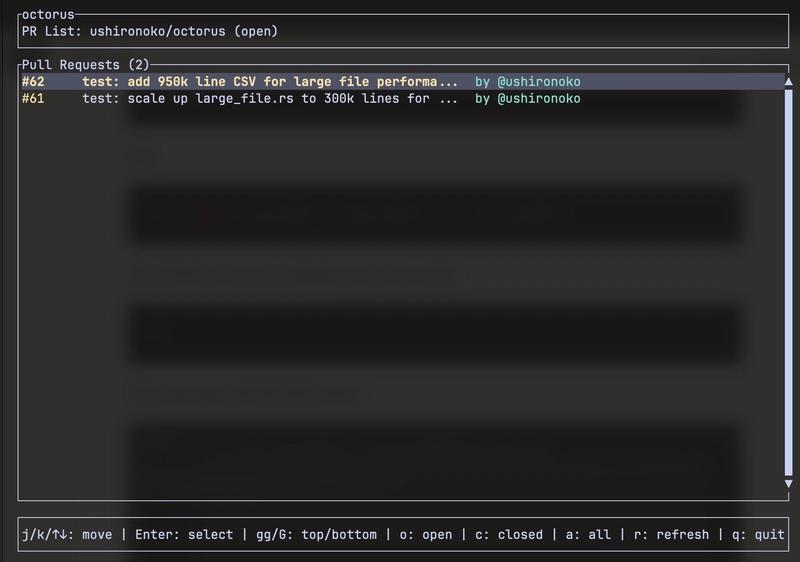Click the 'r: refresh' hint in footer
The image size is (800, 562).
(671, 534)
